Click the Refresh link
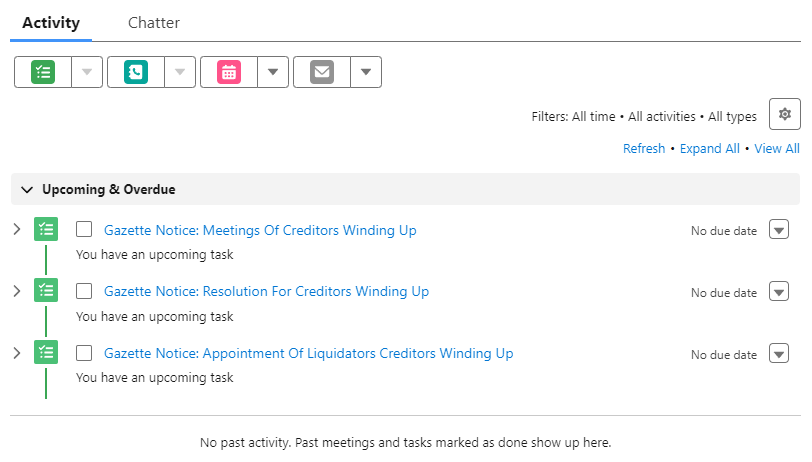This screenshot has width=812, height=462. point(644,149)
